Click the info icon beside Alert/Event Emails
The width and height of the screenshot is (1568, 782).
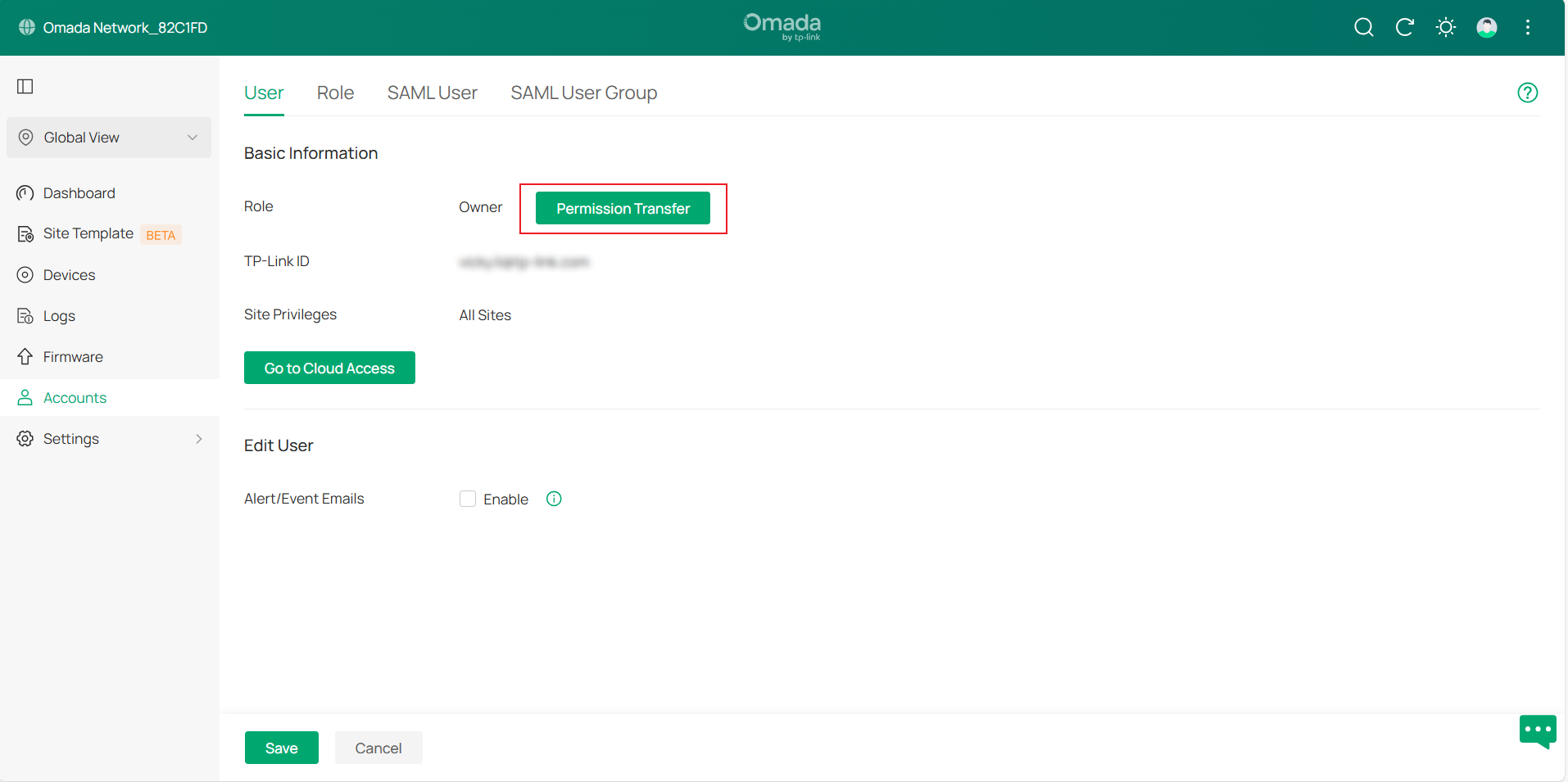(x=553, y=499)
